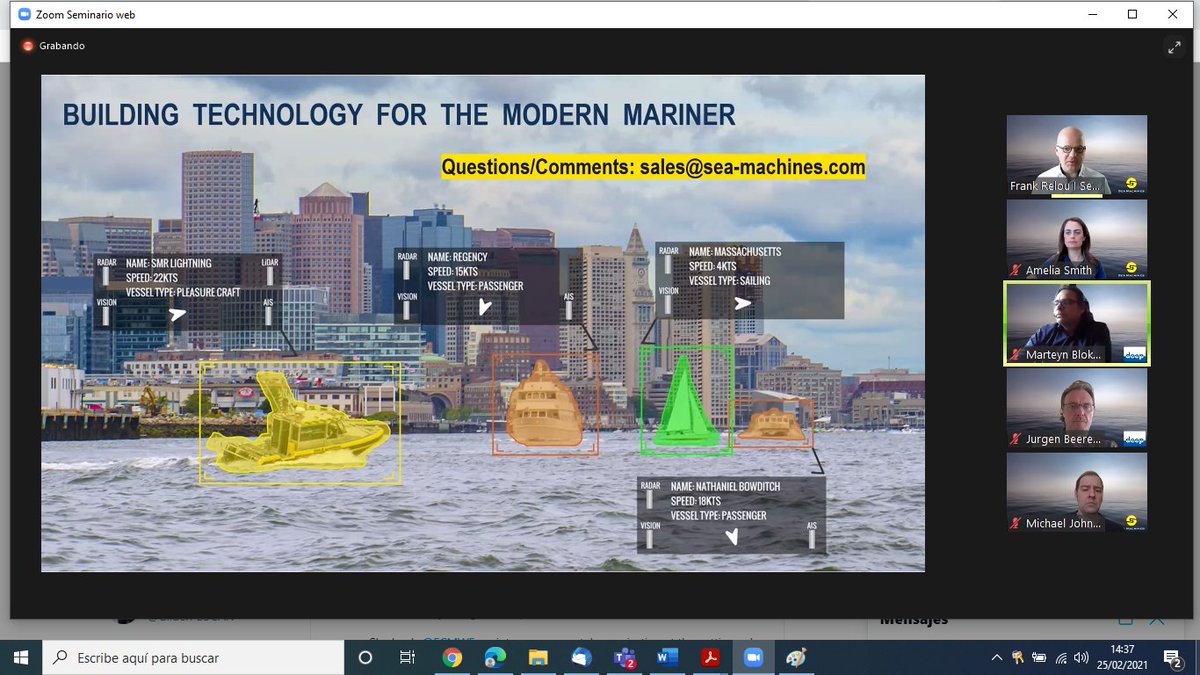Click 'NAME: NATHANIEL BOWDITCH' label
Image resolution: width=1200 pixels, height=675 pixels.
(725, 487)
